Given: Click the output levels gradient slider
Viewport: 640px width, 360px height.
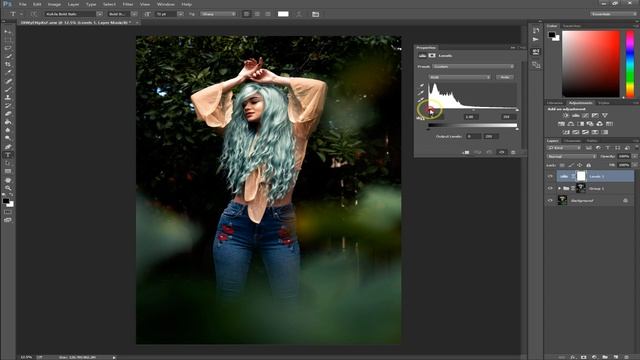Looking at the screenshot, I should coord(473,126).
